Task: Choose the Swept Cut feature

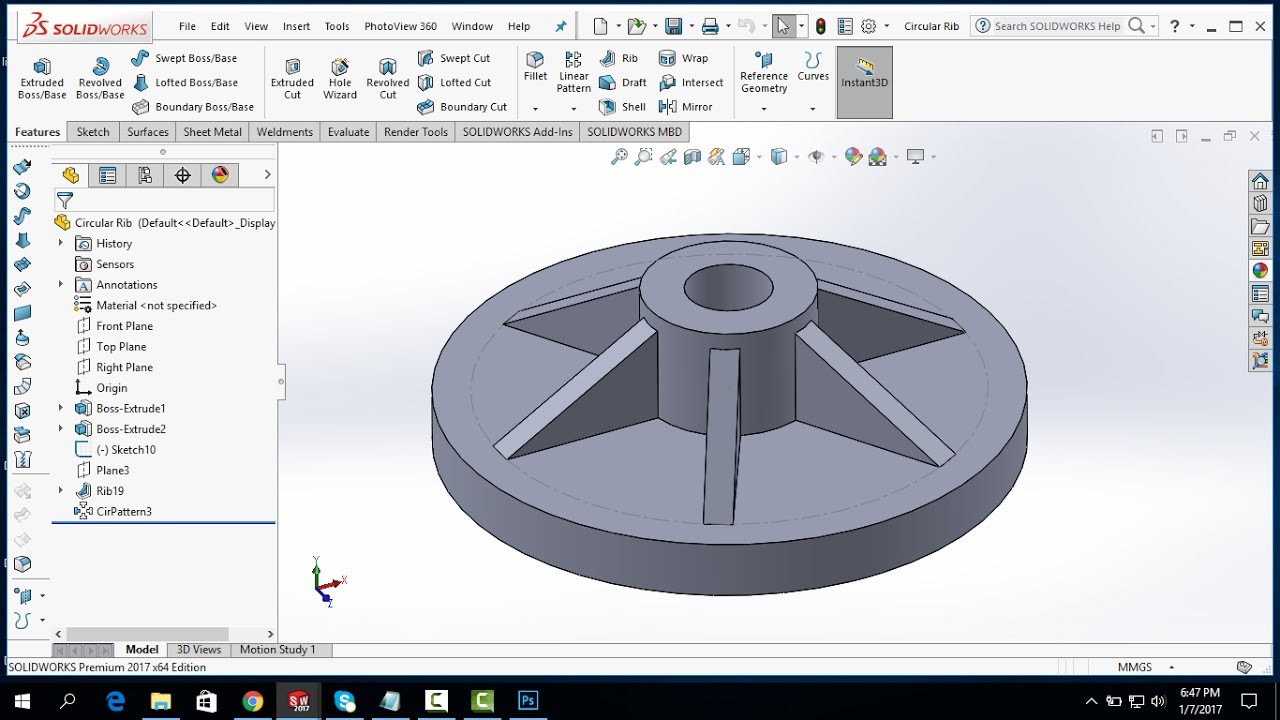Action: [454, 58]
